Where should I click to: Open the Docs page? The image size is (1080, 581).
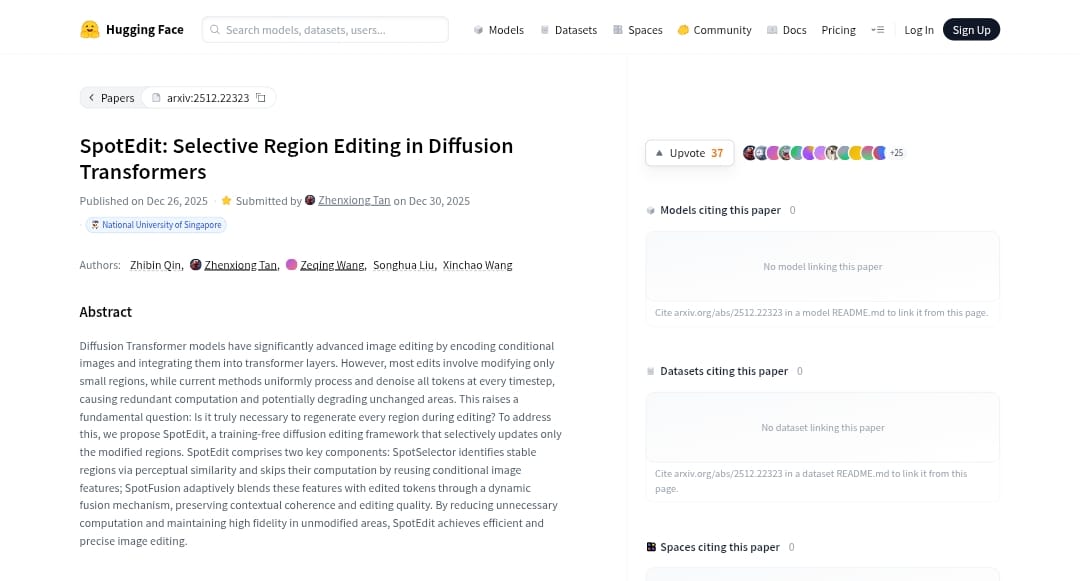pyautogui.click(x=787, y=30)
